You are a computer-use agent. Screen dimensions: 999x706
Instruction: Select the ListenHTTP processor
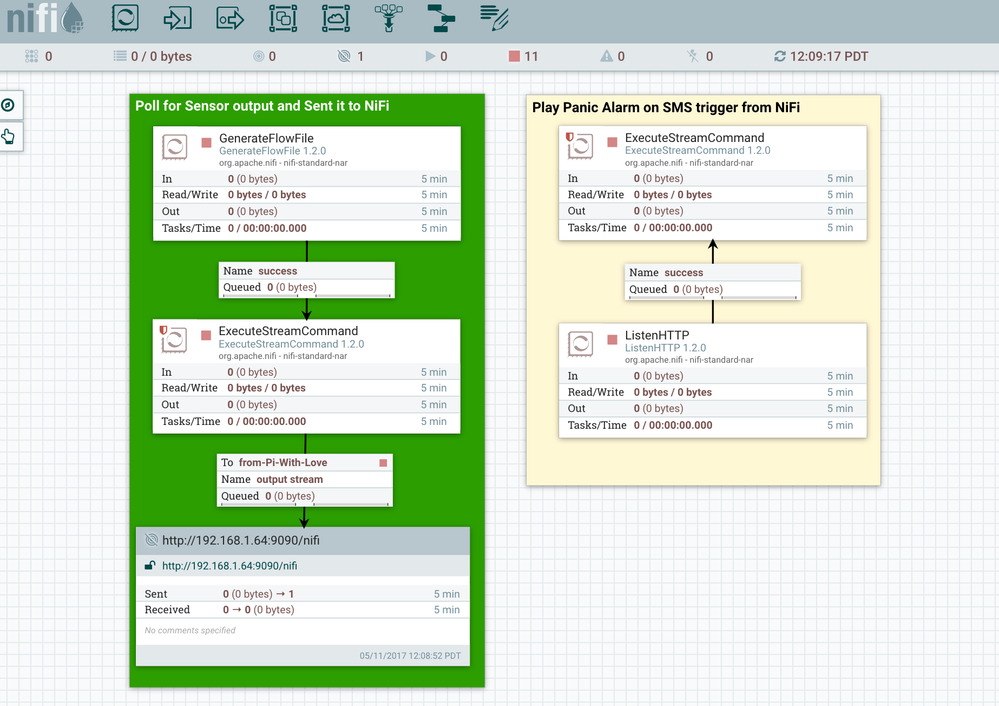point(713,380)
